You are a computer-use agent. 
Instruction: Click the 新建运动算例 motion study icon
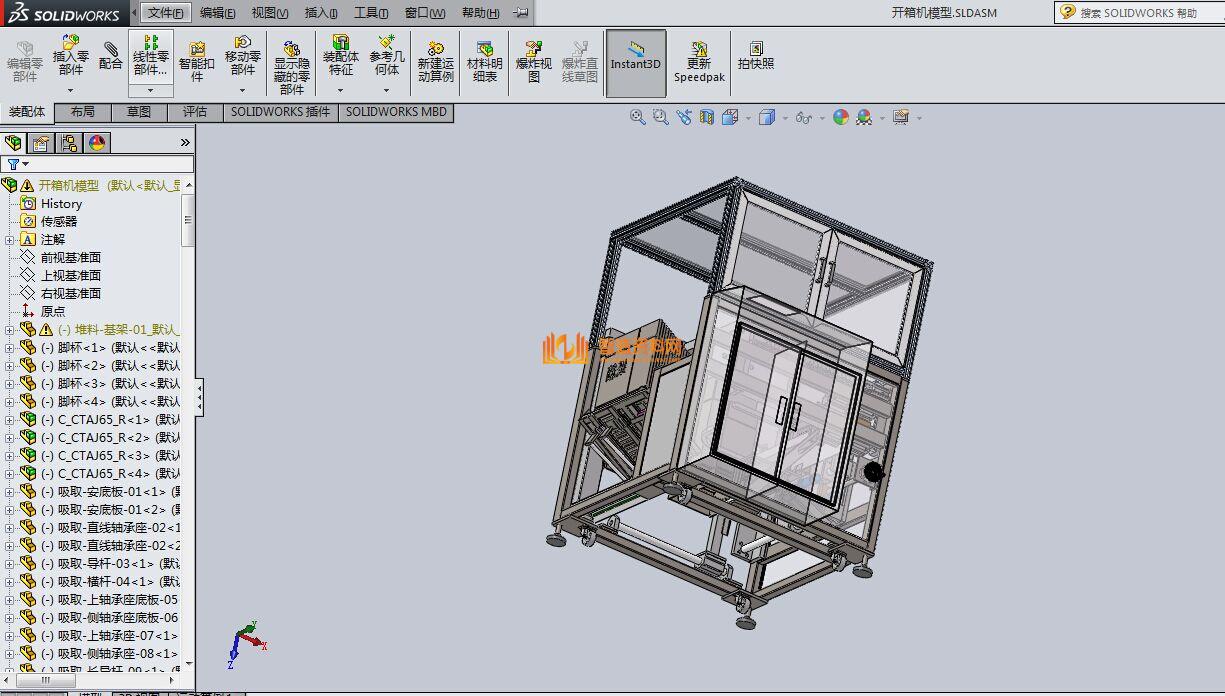[436, 62]
